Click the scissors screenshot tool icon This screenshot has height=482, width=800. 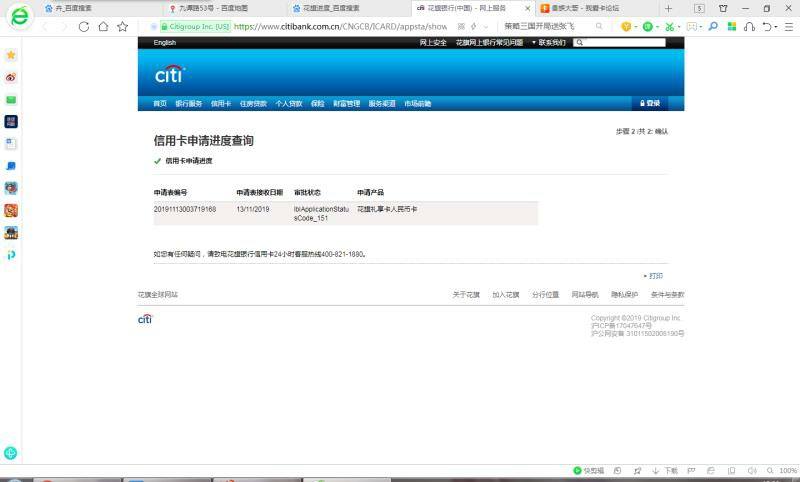point(669,27)
